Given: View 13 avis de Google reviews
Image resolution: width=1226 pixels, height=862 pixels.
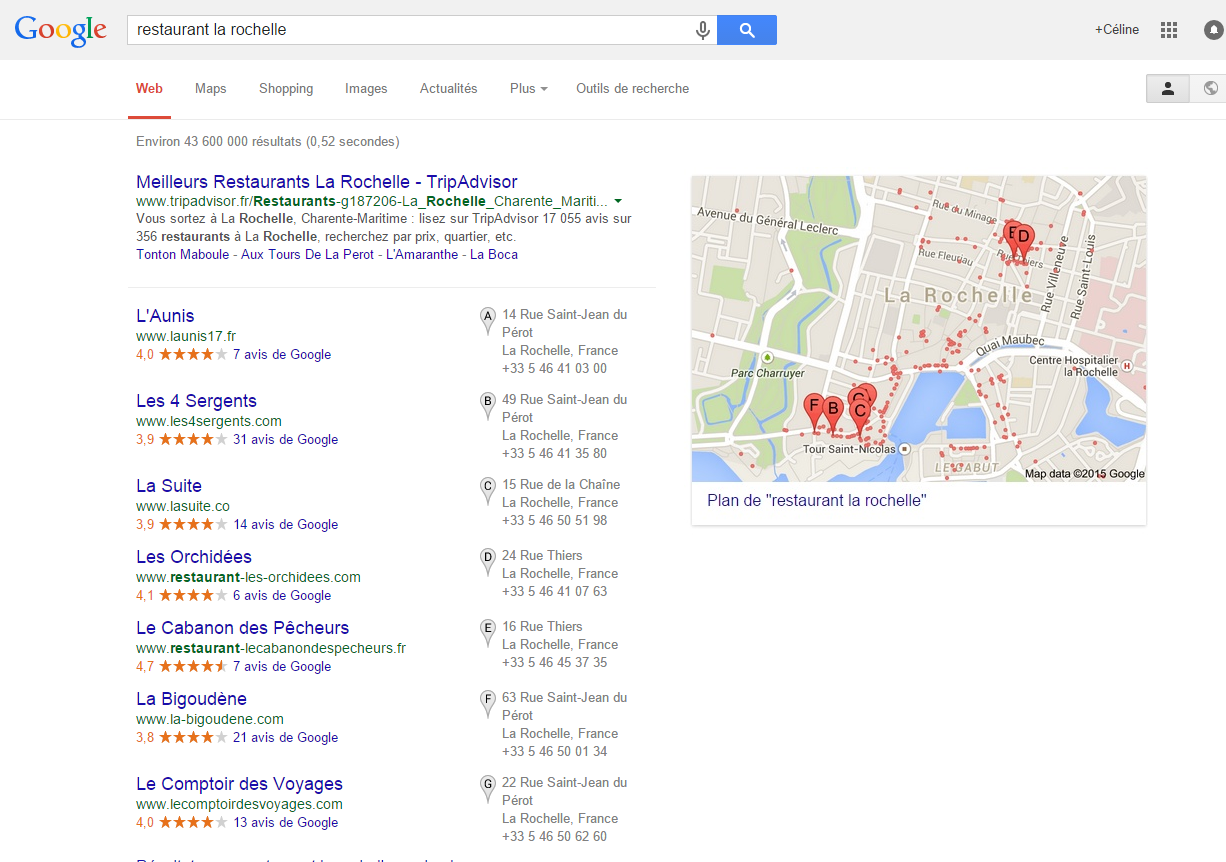Looking at the screenshot, I should pyautogui.click(x=286, y=822).
